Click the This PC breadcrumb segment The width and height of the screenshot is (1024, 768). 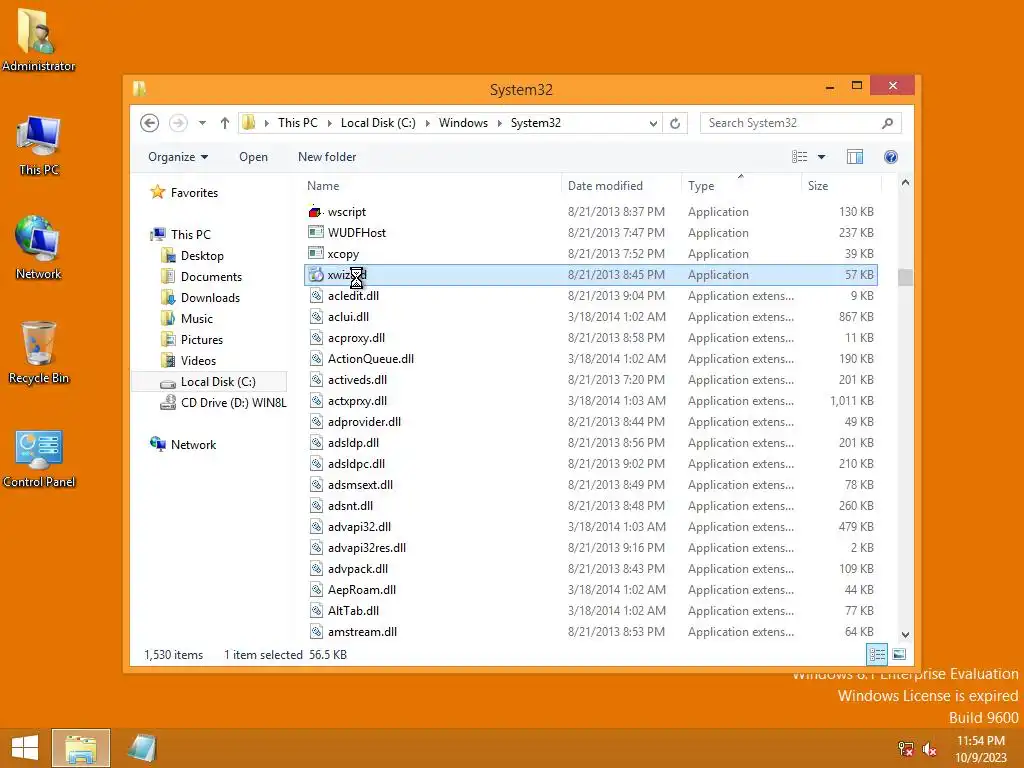[298, 123]
